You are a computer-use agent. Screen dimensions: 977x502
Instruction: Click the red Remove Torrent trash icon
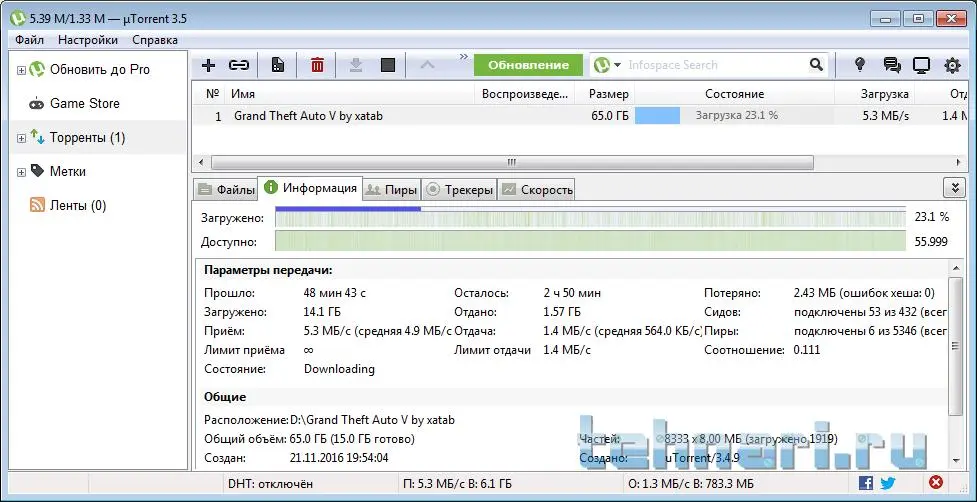pos(317,65)
